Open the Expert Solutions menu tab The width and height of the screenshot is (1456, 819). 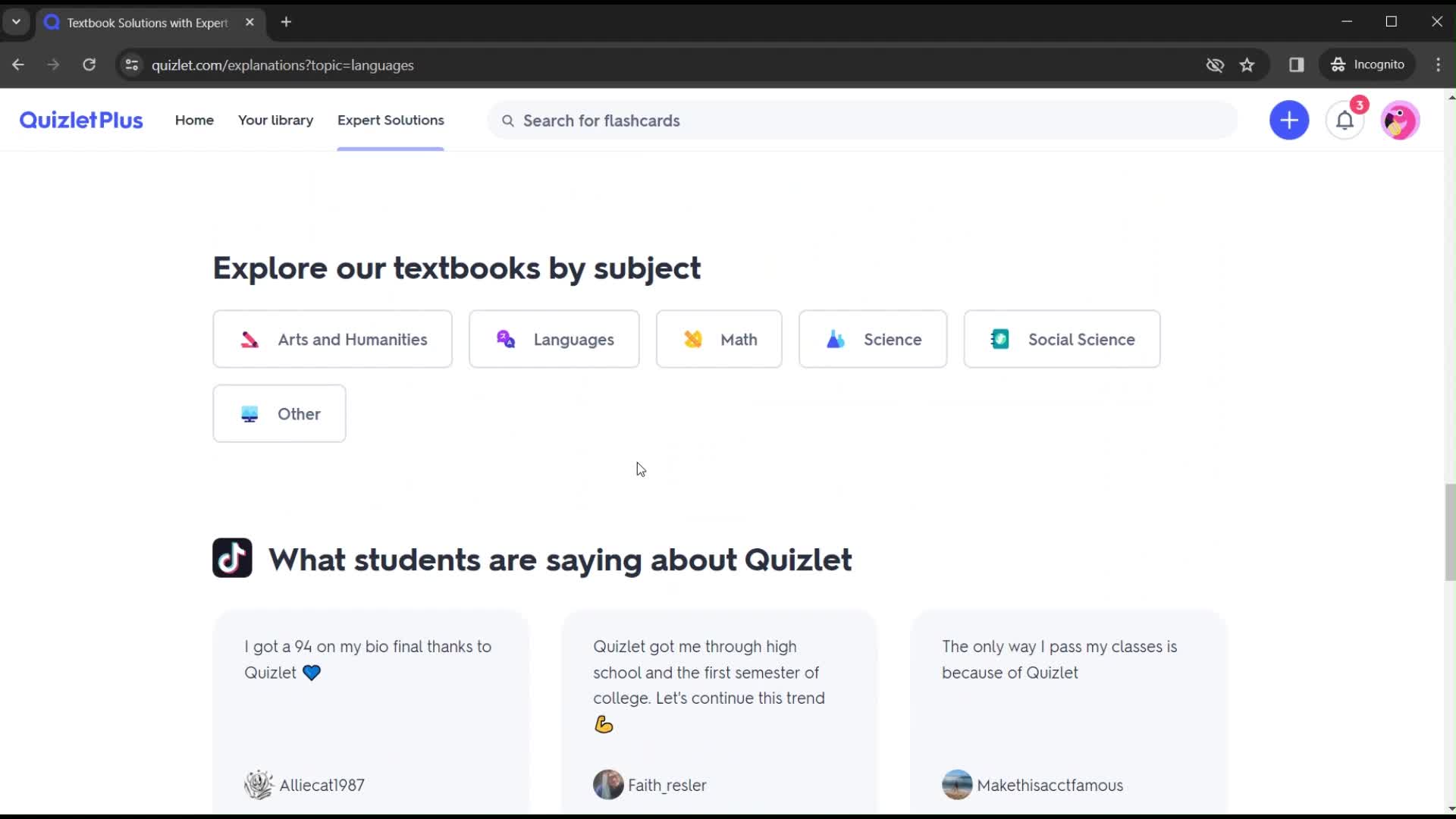point(391,120)
